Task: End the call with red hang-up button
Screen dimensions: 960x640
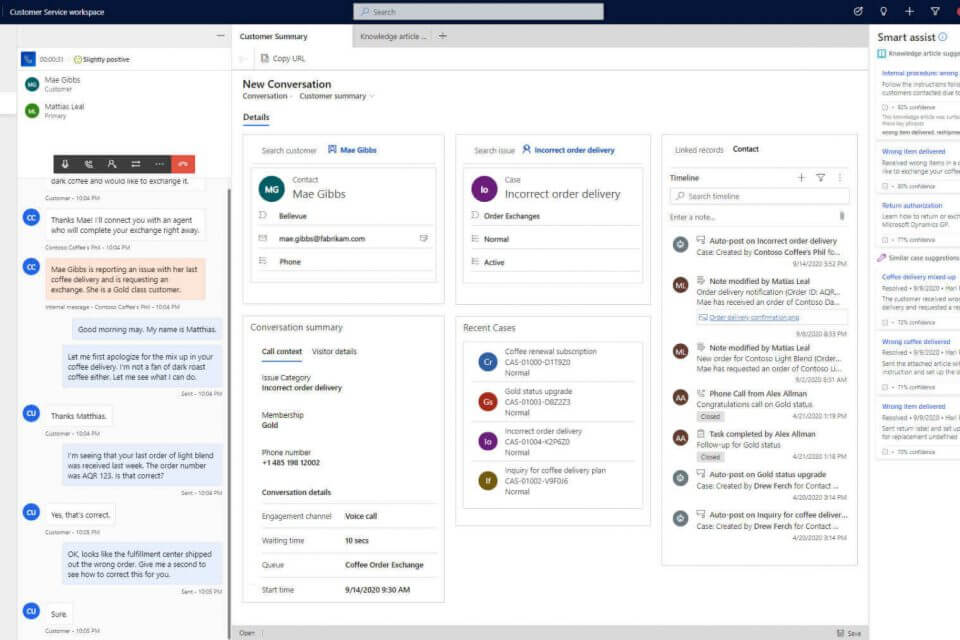Action: [x=183, y=164]
